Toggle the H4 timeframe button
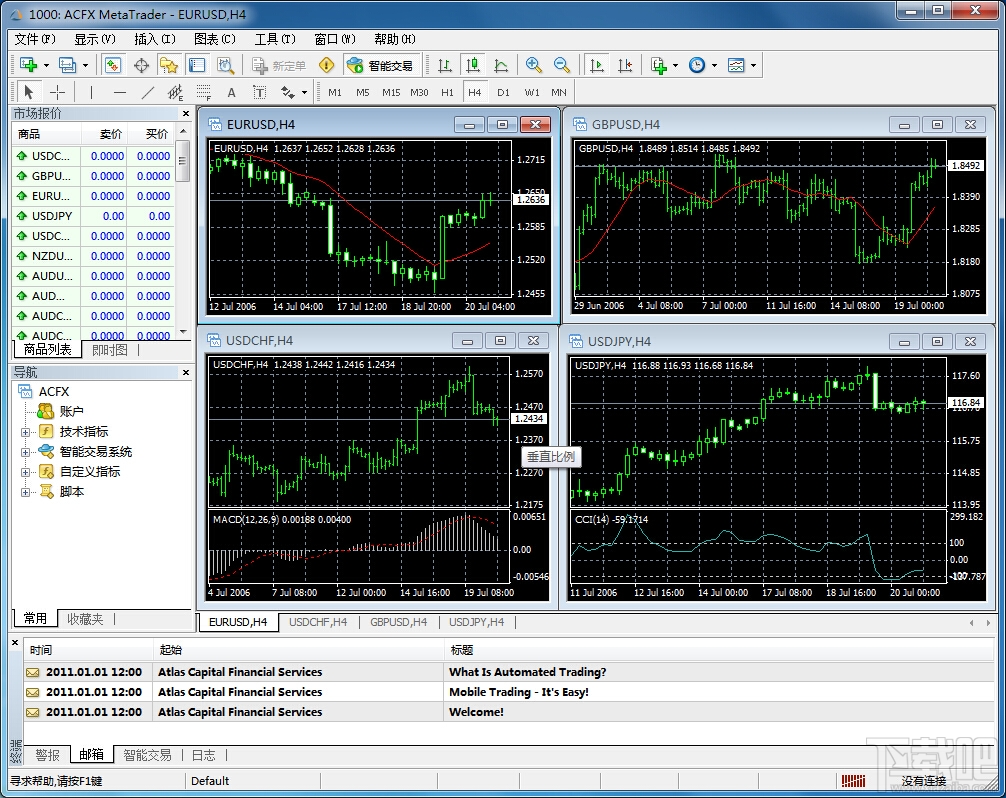 click(474, 92)
